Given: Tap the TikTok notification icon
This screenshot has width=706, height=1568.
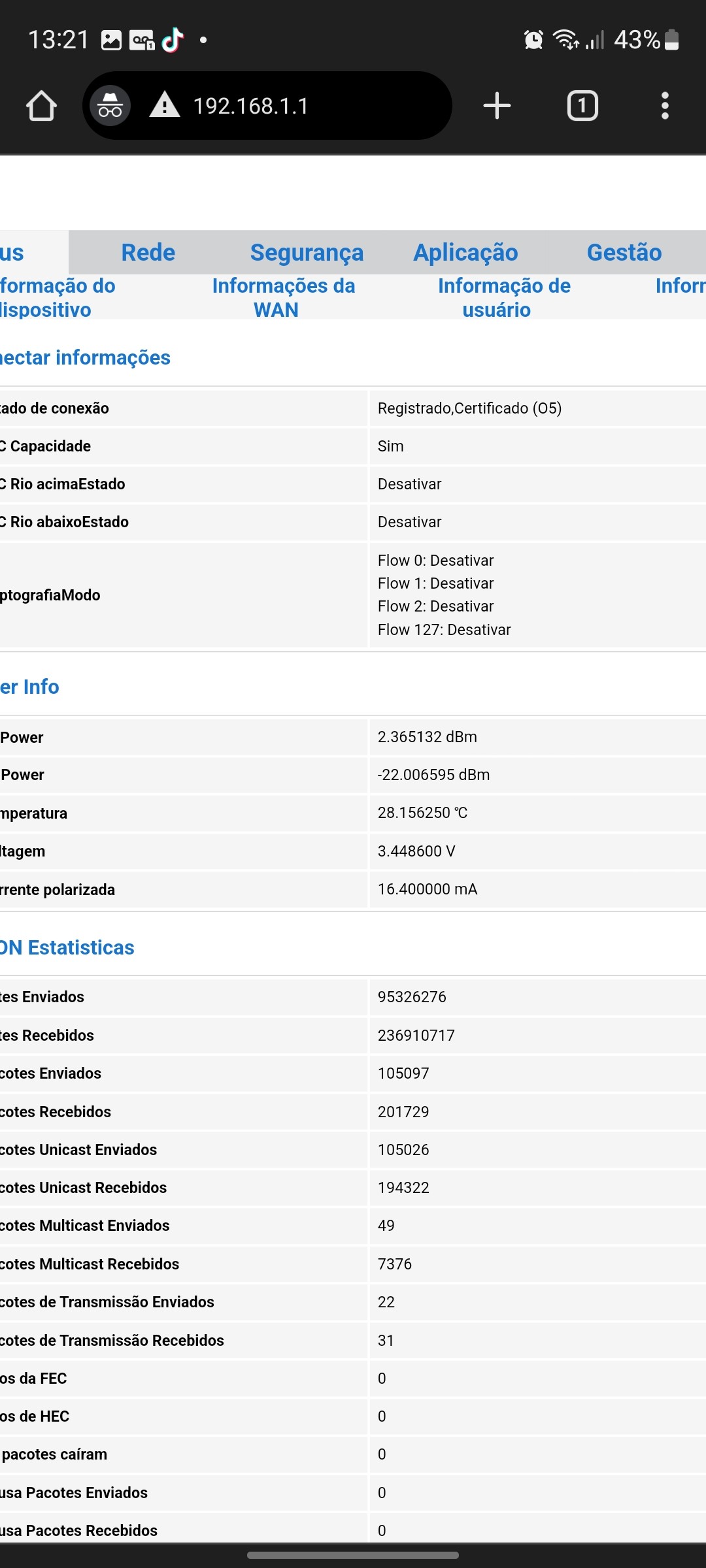Looking at the screenshot, I should pyautogui.click(x=173, y=40).
